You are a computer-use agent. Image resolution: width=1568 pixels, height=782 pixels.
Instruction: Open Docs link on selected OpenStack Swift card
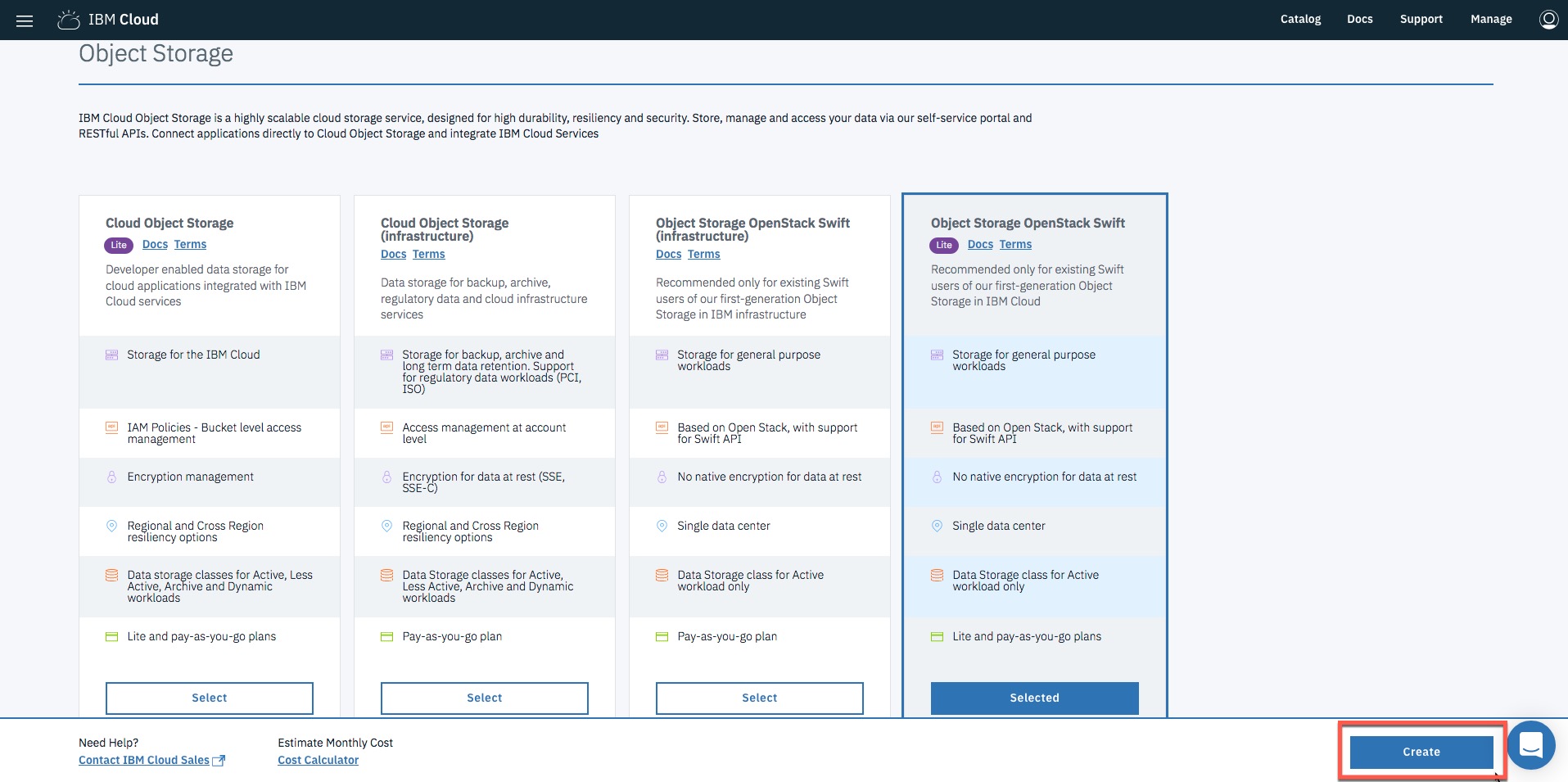pos(980,244)
